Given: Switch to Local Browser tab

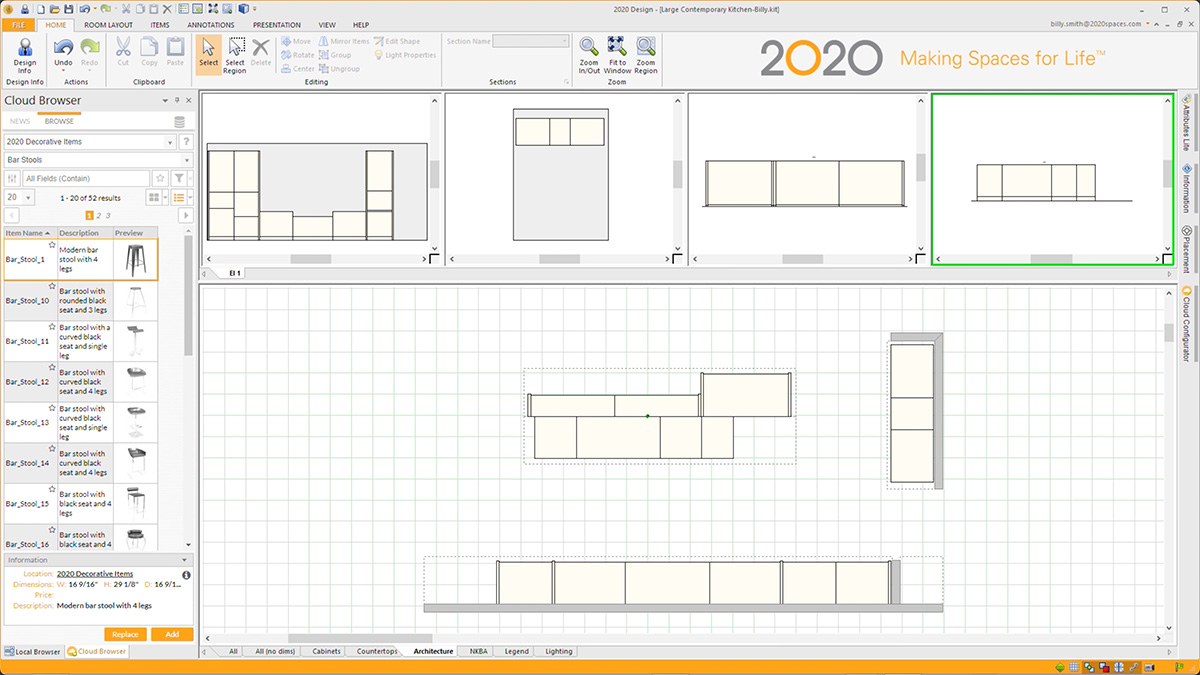Looking at the screenshot, I should pos(33,651).
